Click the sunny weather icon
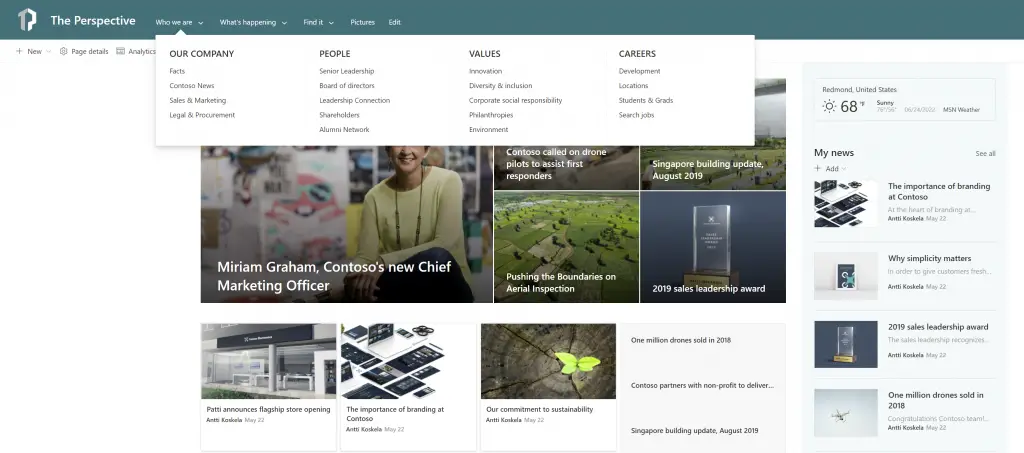The image size is (1024, 453). click(828, 105)
